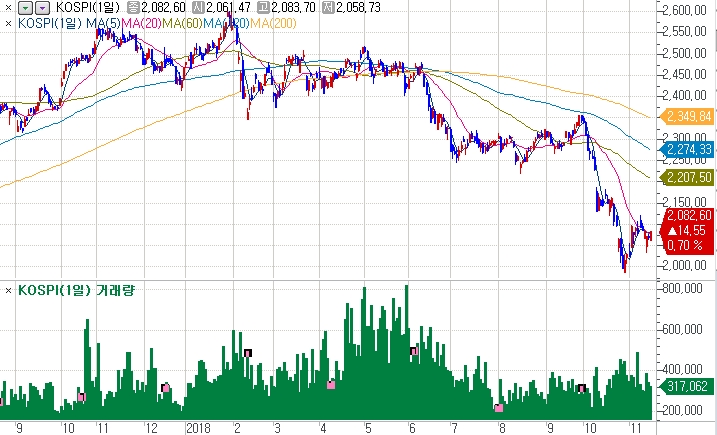Screen dimensions: 717x435
Task: Select the orange 2,349.84 price tag
Action: [x=688, y=116]
